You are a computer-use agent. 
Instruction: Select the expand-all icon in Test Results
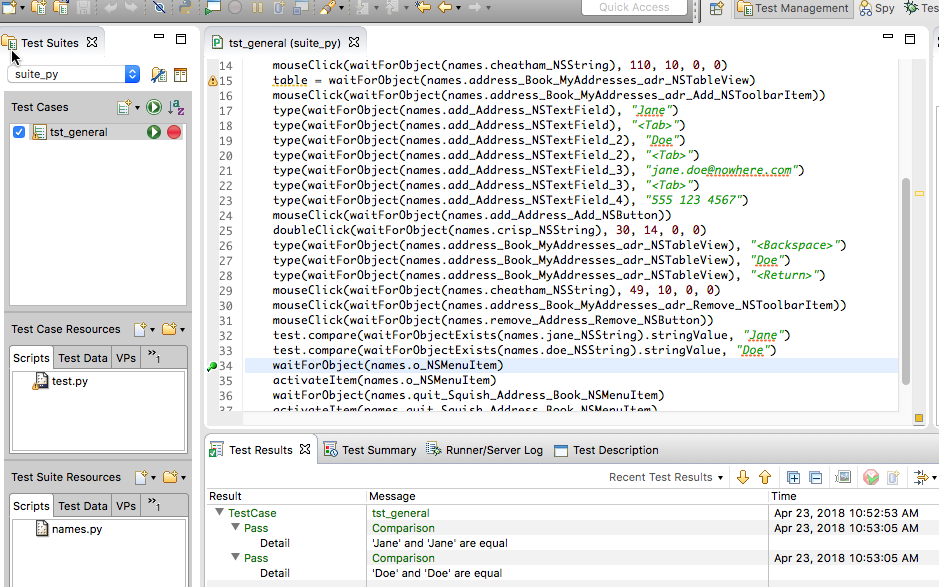793,477
